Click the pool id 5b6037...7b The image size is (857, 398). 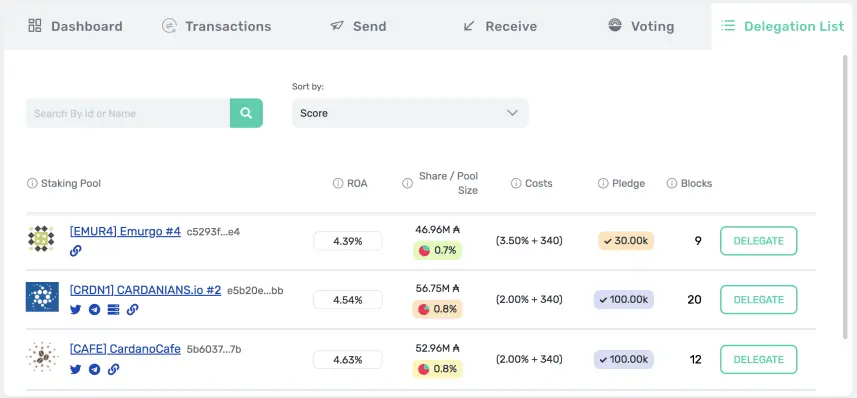click(214, 349)
